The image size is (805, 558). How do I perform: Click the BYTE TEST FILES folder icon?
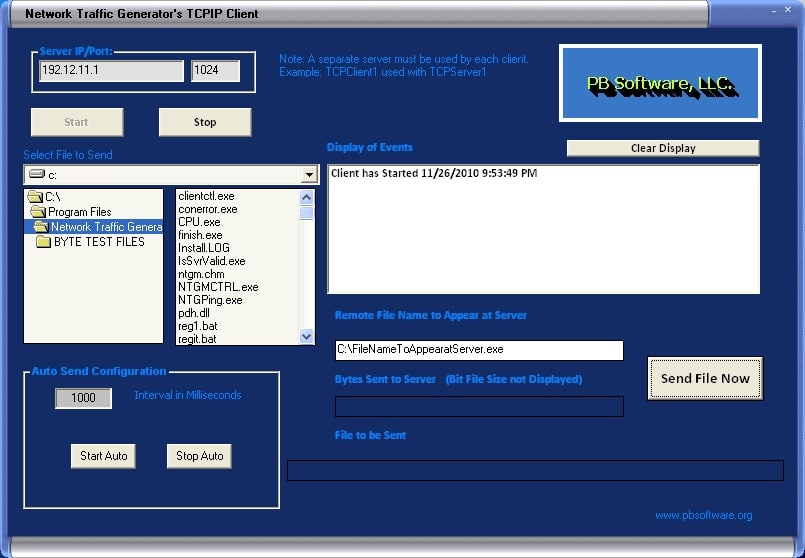[x=44, y=242]
